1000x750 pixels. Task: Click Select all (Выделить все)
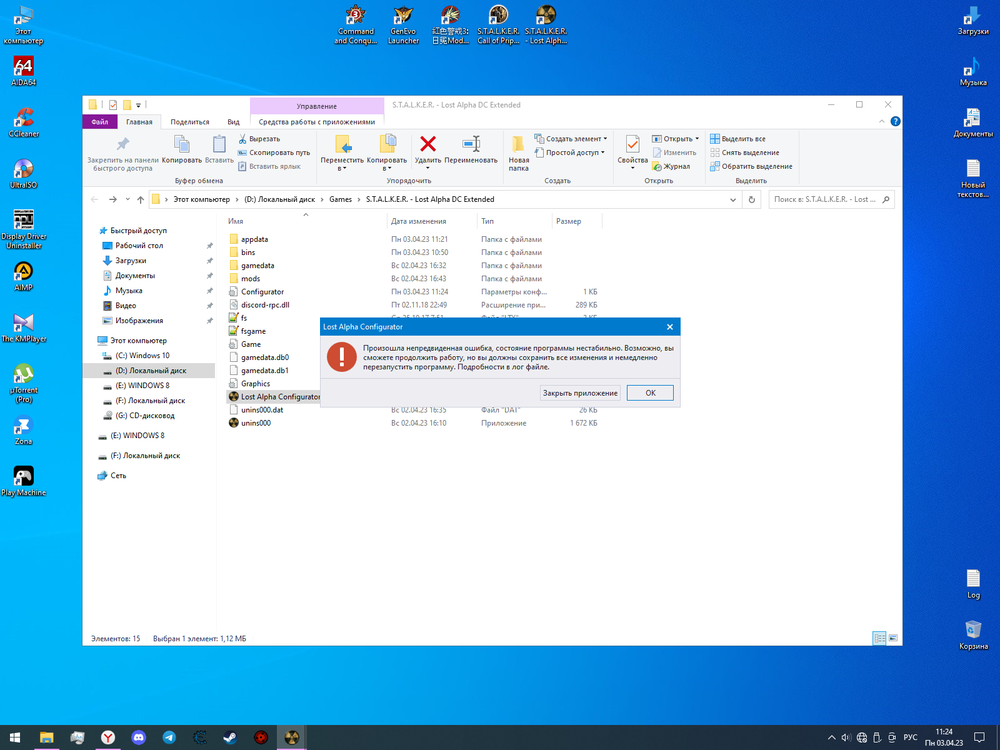742,139
